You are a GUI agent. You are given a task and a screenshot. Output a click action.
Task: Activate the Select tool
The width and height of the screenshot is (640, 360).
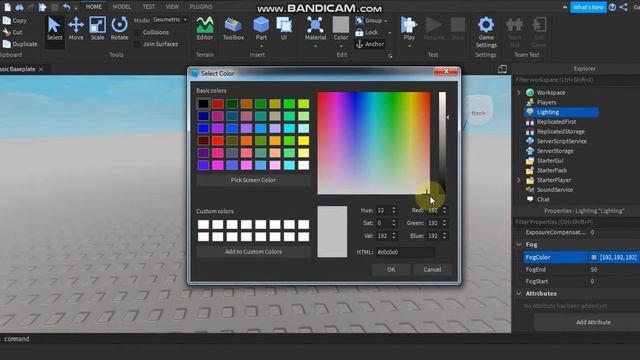[x=54, y=29]
